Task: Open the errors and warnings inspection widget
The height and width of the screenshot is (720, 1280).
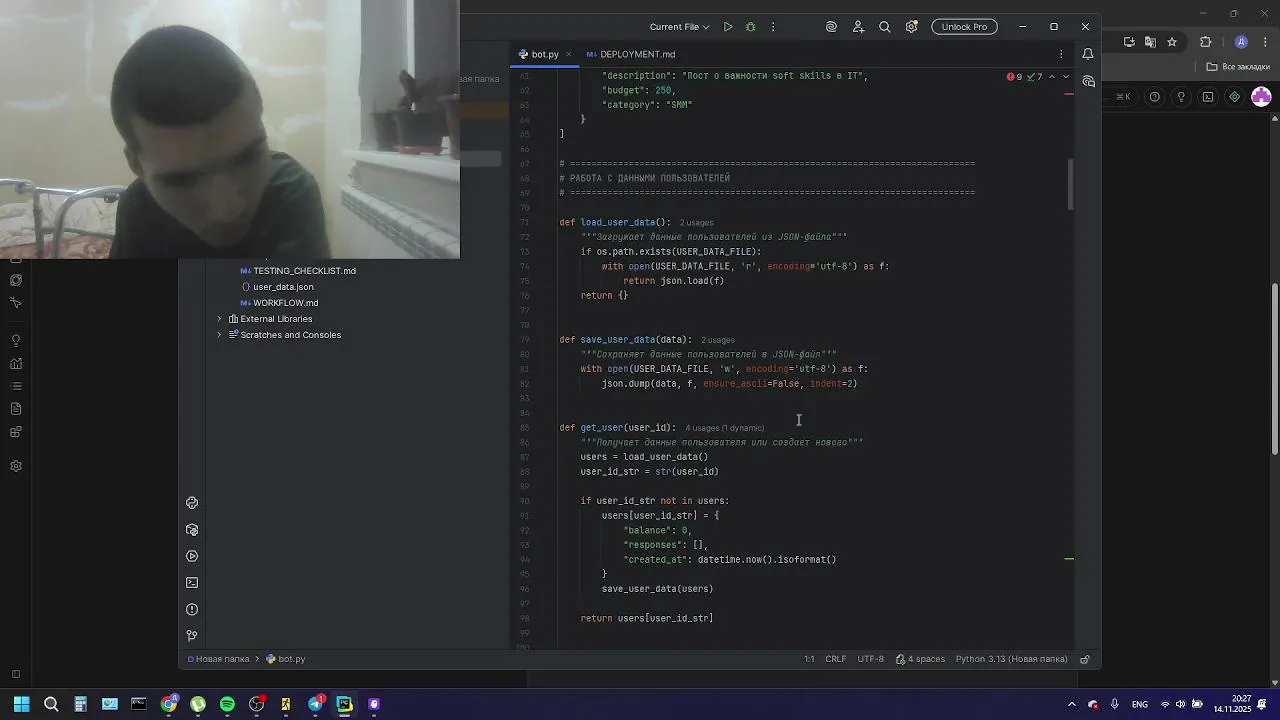Action: pos(1024,77)
